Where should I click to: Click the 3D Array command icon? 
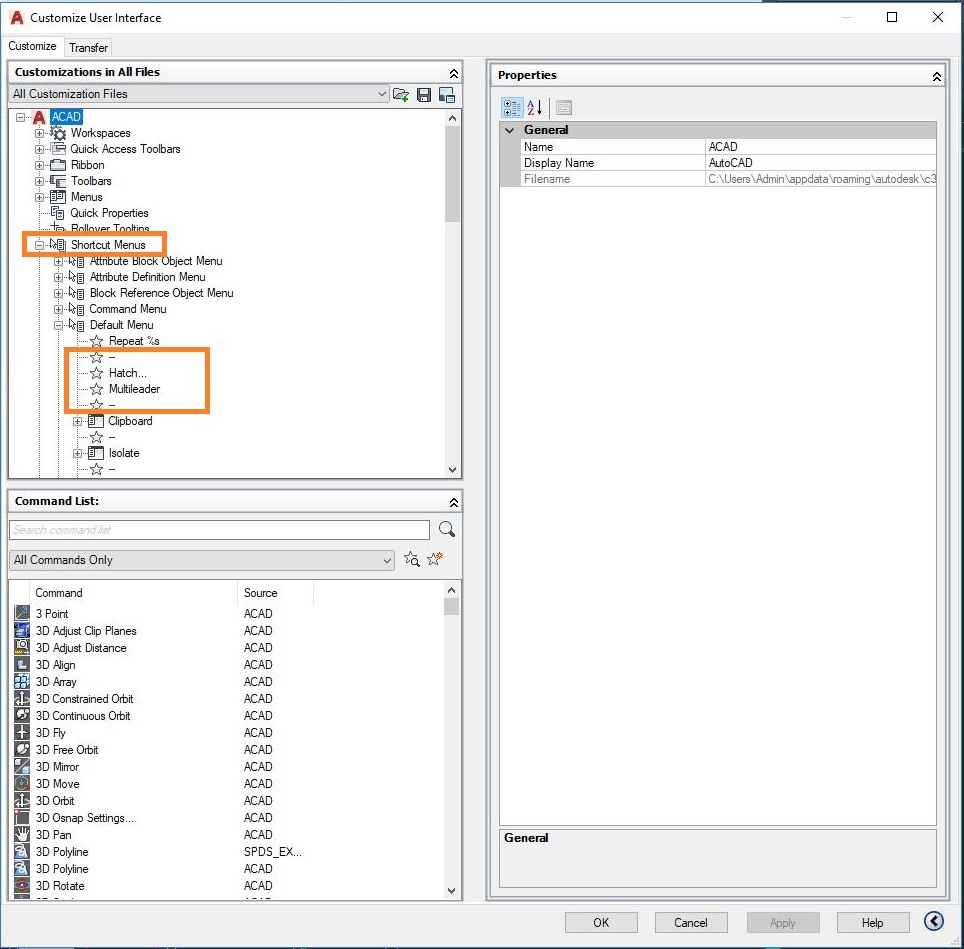coord(22,681)
